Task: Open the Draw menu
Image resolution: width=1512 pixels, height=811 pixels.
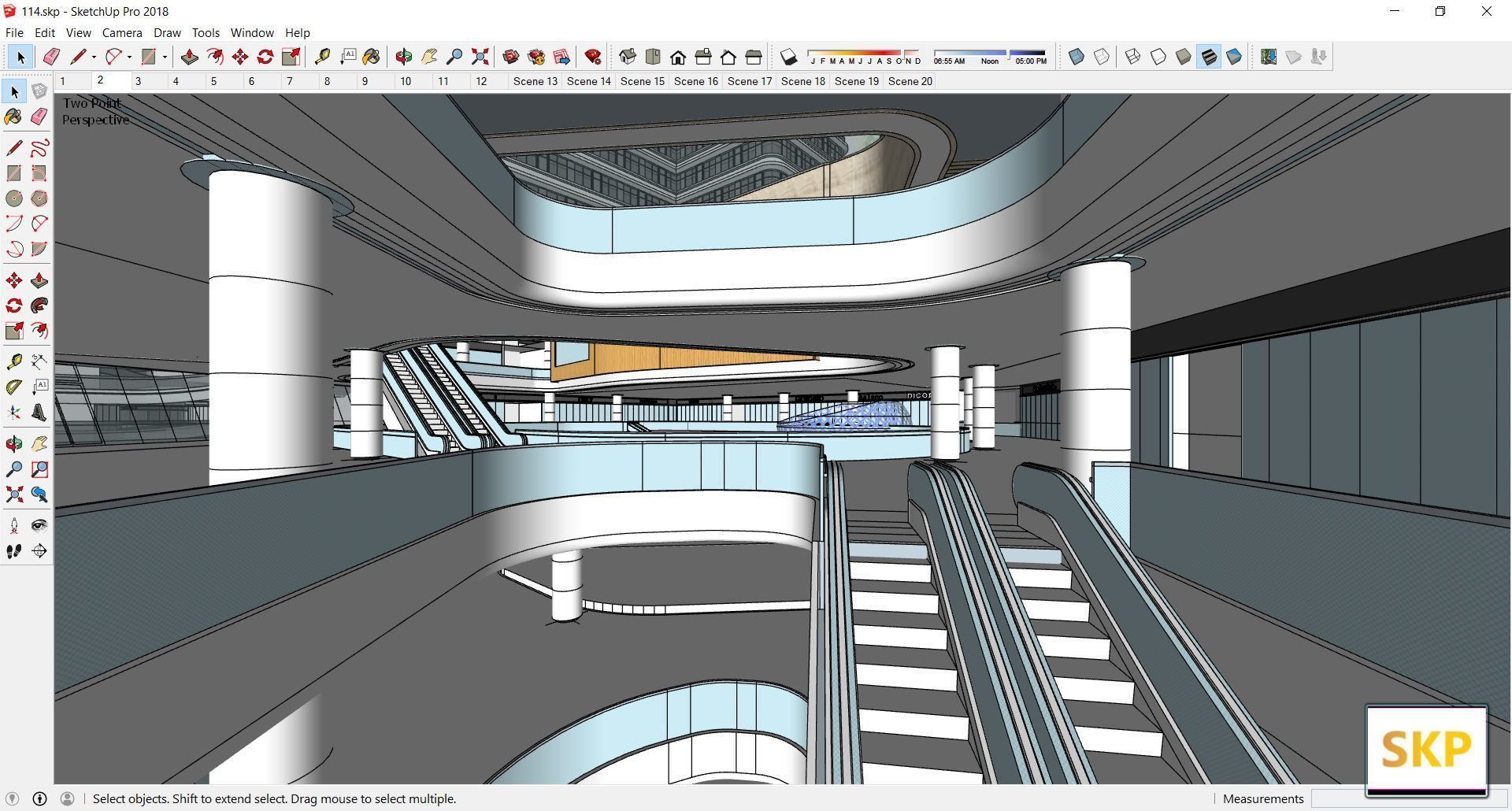Action: 167,32
